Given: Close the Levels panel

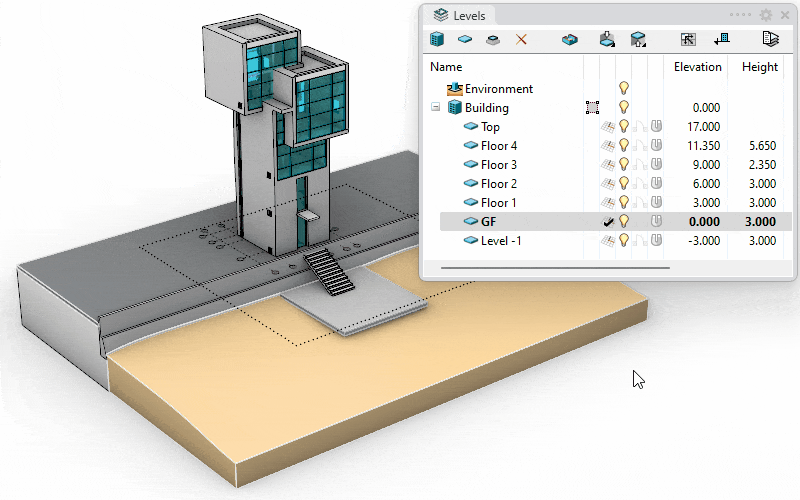Looking at the screenshot, I should tap(785, 15).
